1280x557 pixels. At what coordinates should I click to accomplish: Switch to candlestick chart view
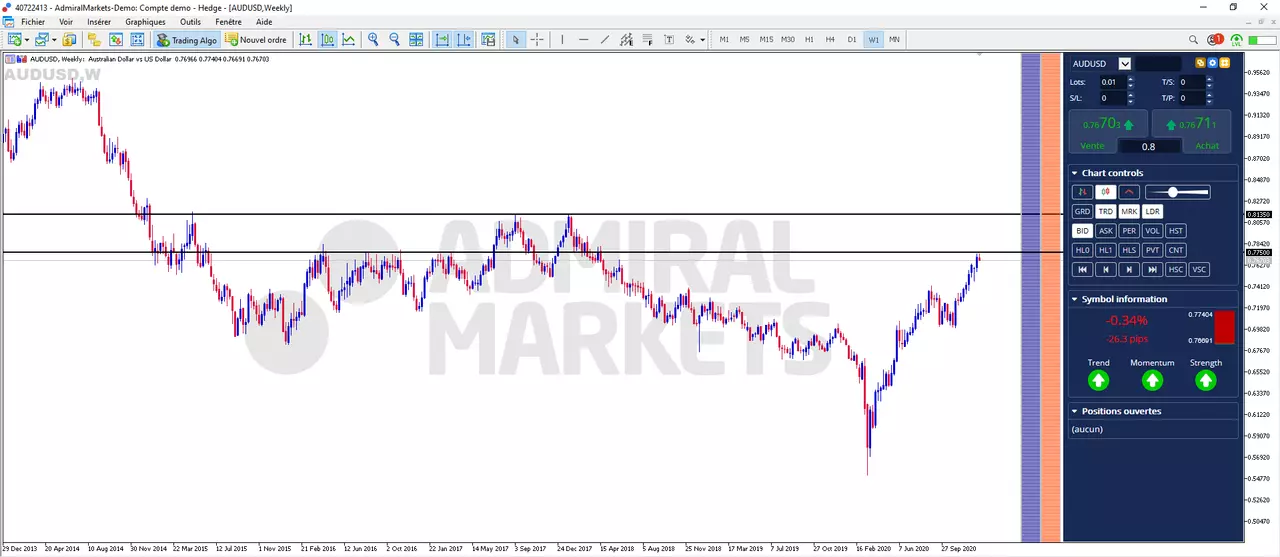(x=327, y=40)
